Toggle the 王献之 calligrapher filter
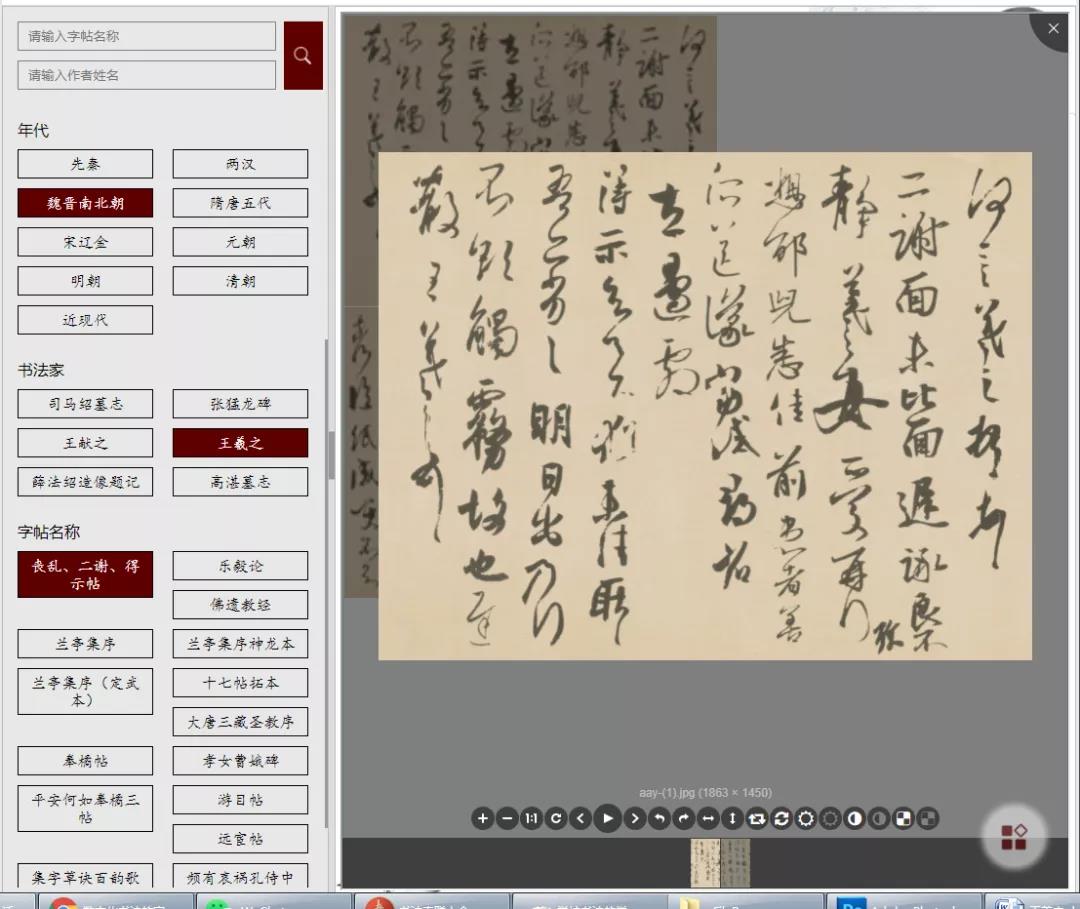1080x909 pixels. [85, 443]
